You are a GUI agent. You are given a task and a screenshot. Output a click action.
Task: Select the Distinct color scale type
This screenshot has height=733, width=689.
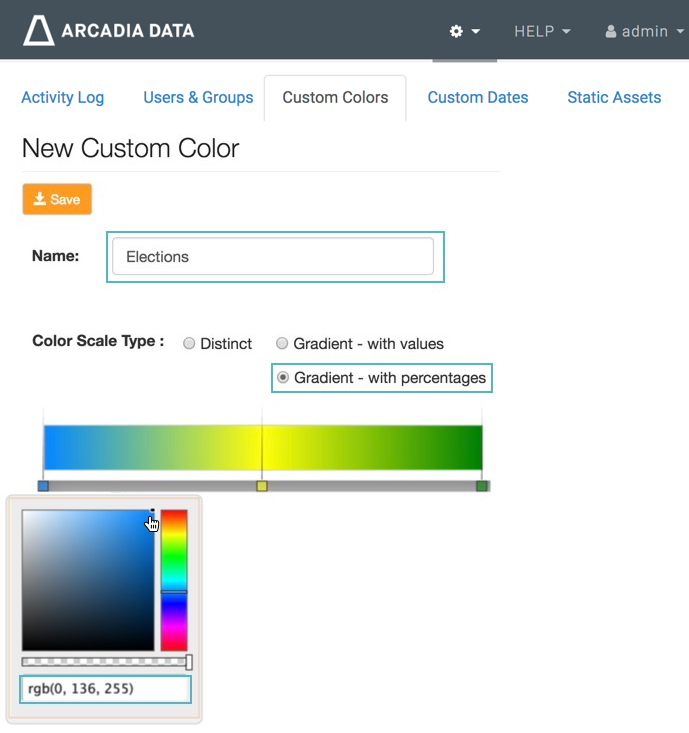(x=189, y=344)
